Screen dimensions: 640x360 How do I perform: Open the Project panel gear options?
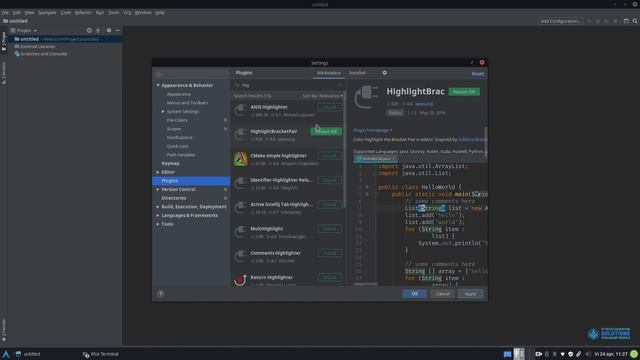coord(109,30)
